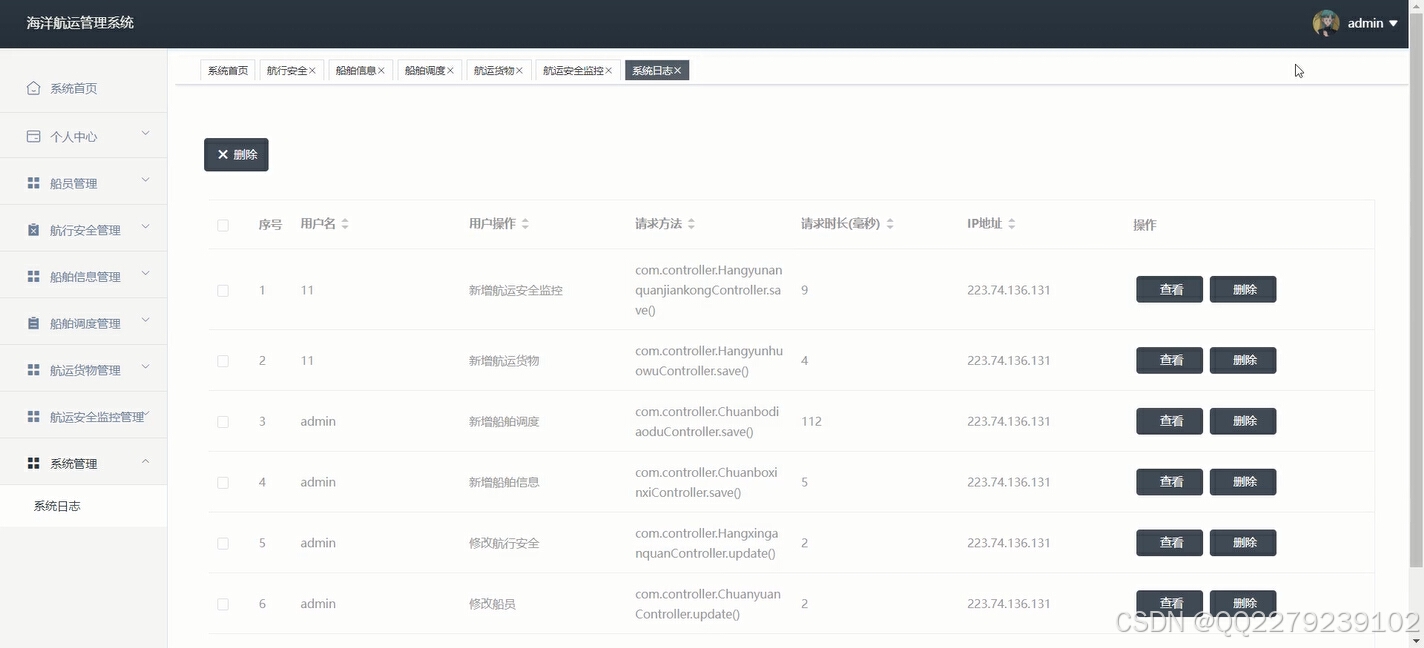The width and height of the screenshot is (1424, 648).
Task: Click the admin profile avatar picture
Action: click(1325, 23)
